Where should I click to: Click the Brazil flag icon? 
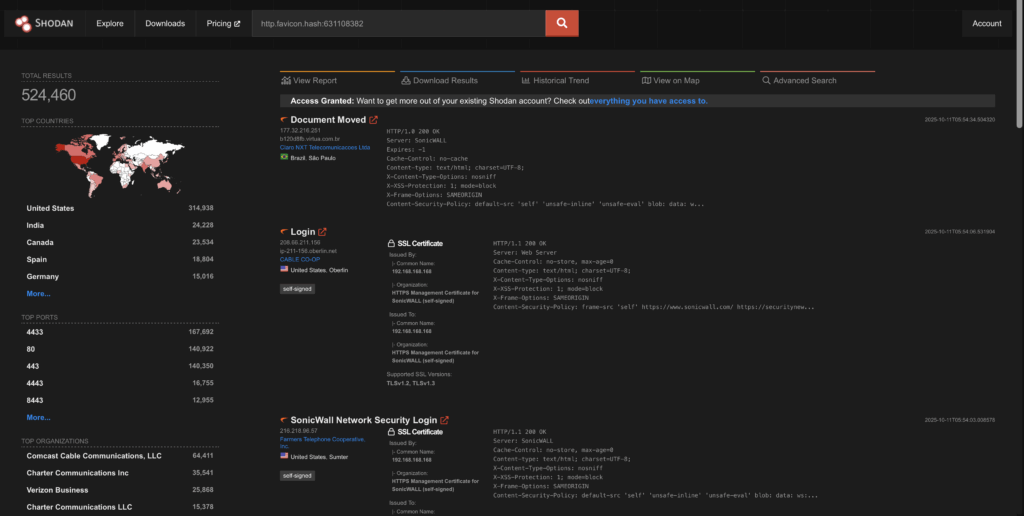284,157
